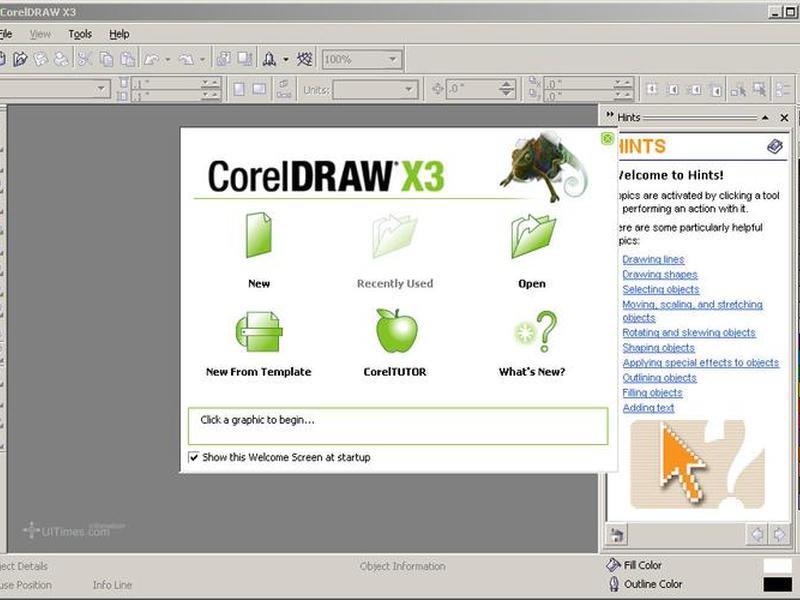Image resolution: width=800 pixels, height=600 pixels.
Task: Click the Redo arrow icon
Action: click(x=186, y=59)
